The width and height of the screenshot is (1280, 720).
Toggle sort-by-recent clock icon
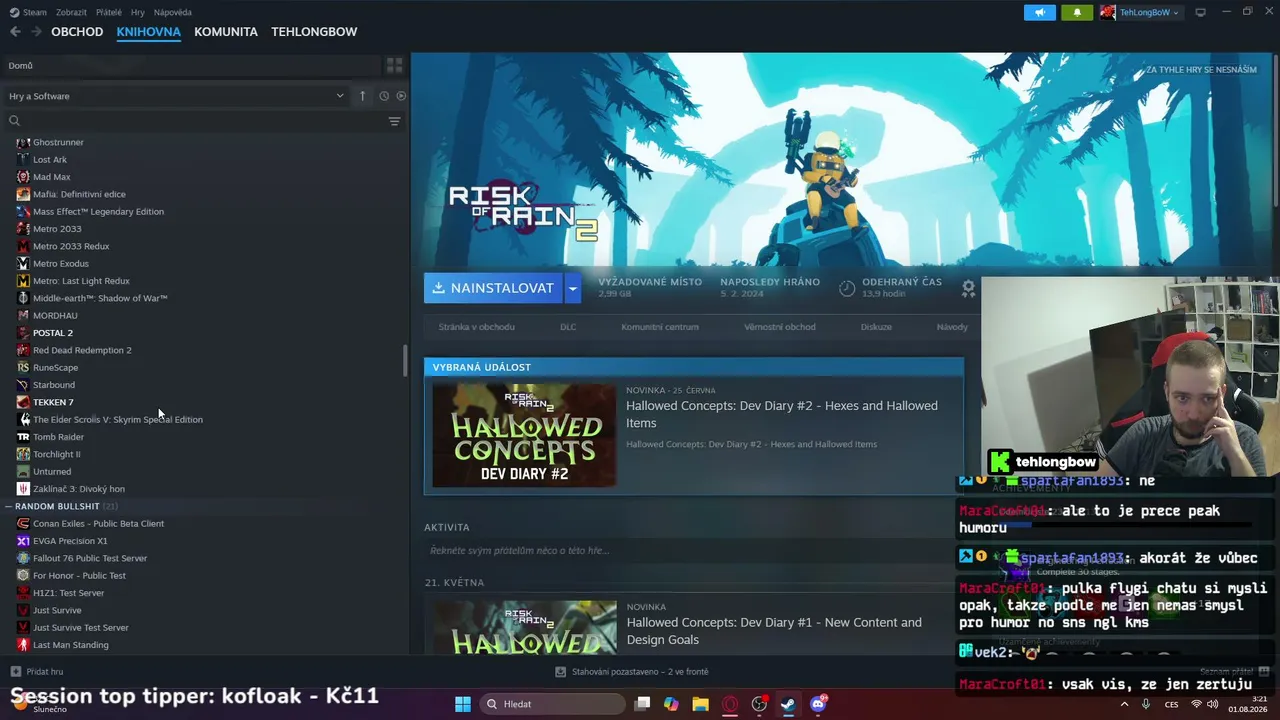click(384, 96)
